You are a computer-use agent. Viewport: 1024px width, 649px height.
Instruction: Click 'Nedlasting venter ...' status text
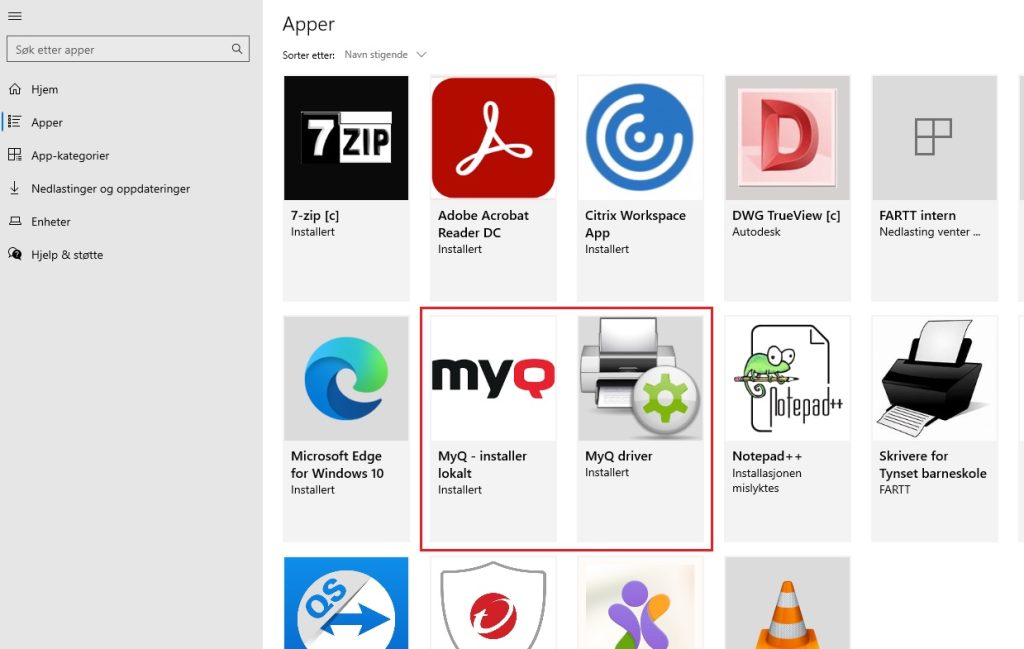tap(929, 232)
